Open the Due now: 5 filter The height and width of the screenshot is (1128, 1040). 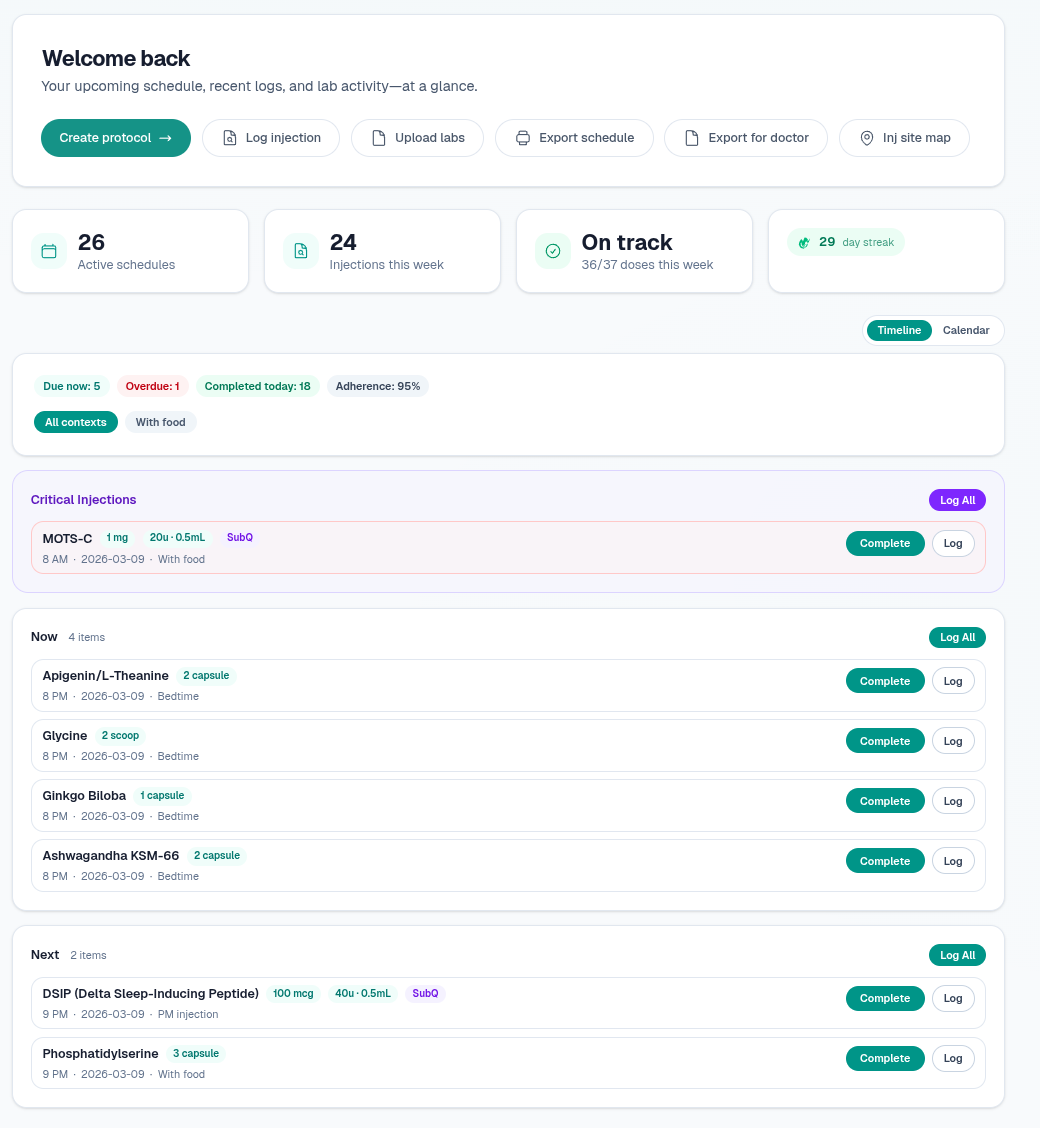[71, 386]
